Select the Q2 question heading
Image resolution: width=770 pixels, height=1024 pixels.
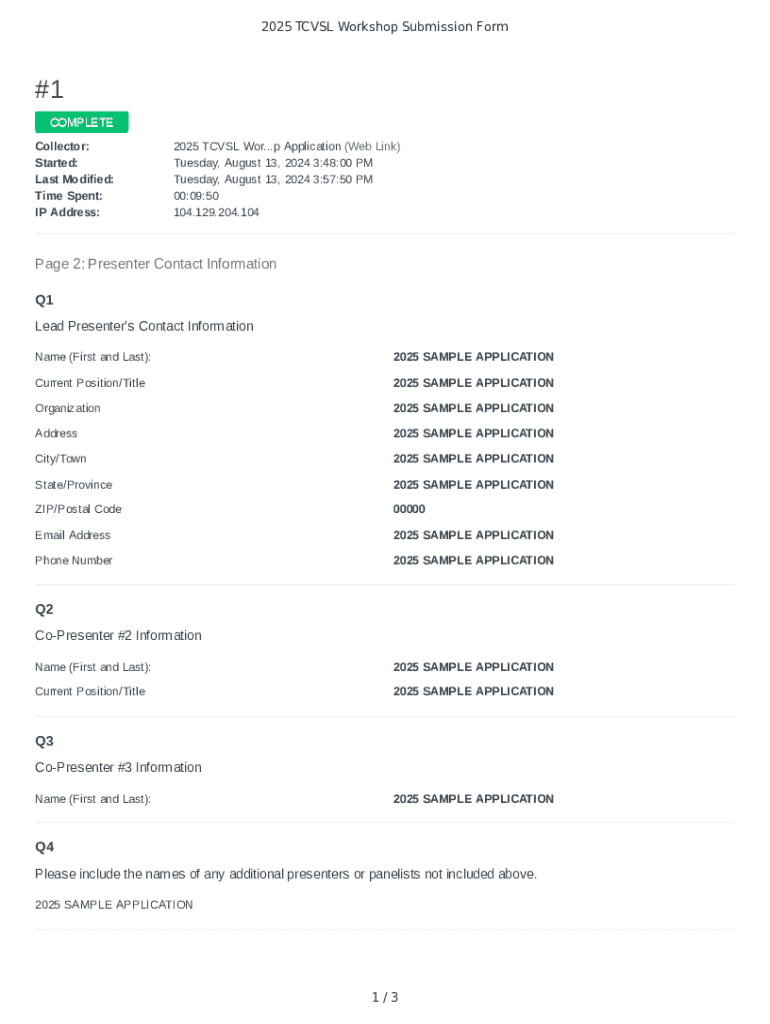[44, 609]
